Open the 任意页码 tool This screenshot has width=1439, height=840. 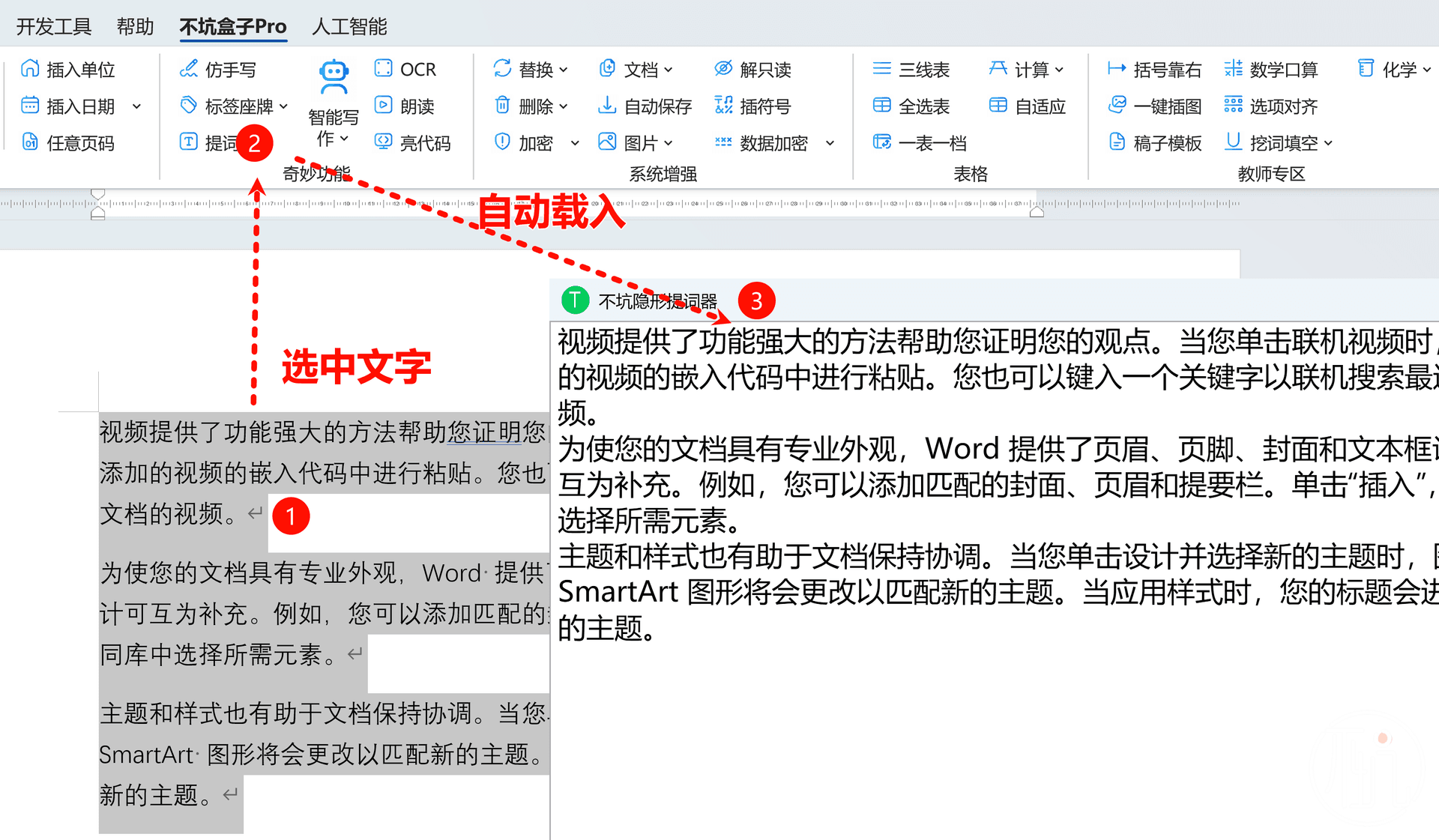pyautogui.click(x=67, y=142)
